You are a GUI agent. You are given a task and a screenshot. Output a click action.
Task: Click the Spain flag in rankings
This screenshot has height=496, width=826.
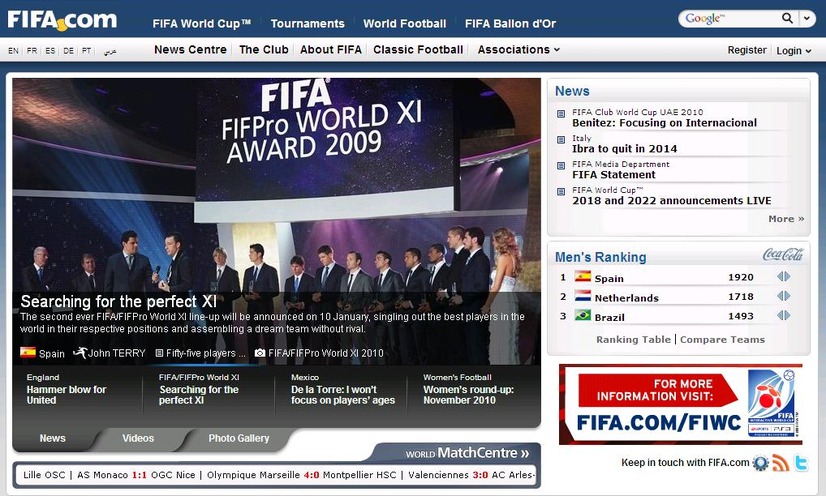tap(583, 276)
